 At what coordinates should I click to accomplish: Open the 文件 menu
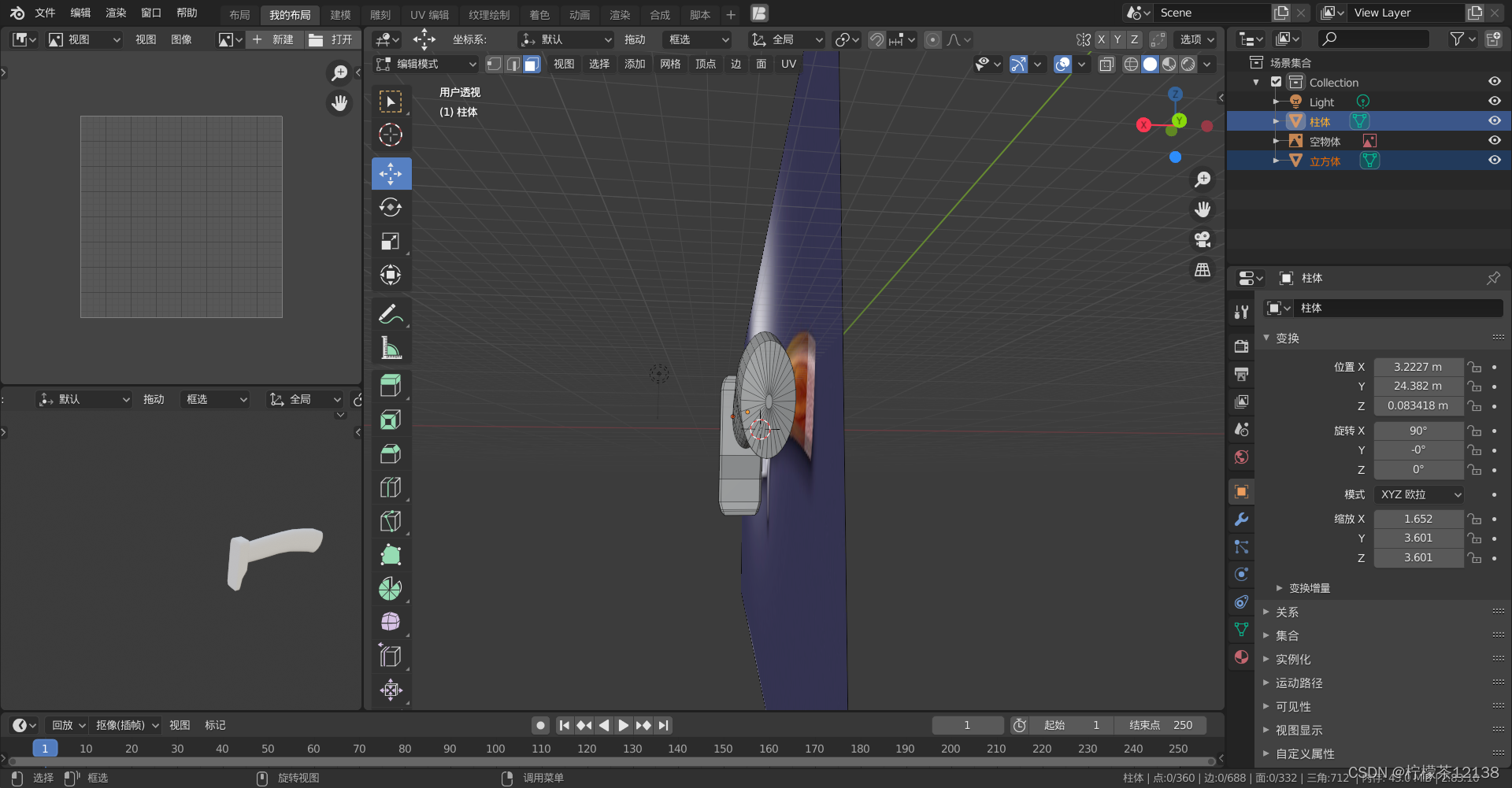(x=45, y=13)
